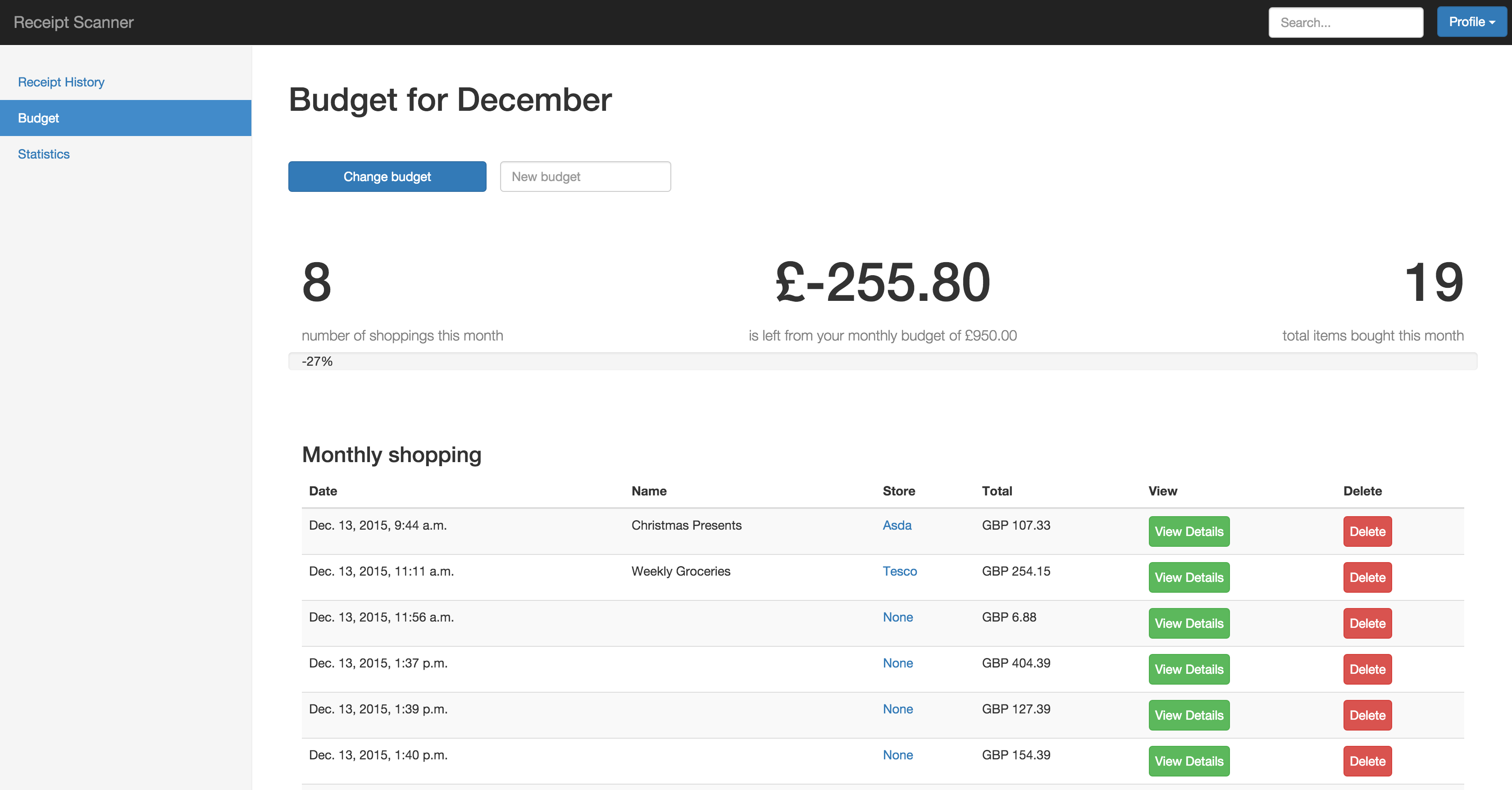Focus the New budget field

[585, 177]
